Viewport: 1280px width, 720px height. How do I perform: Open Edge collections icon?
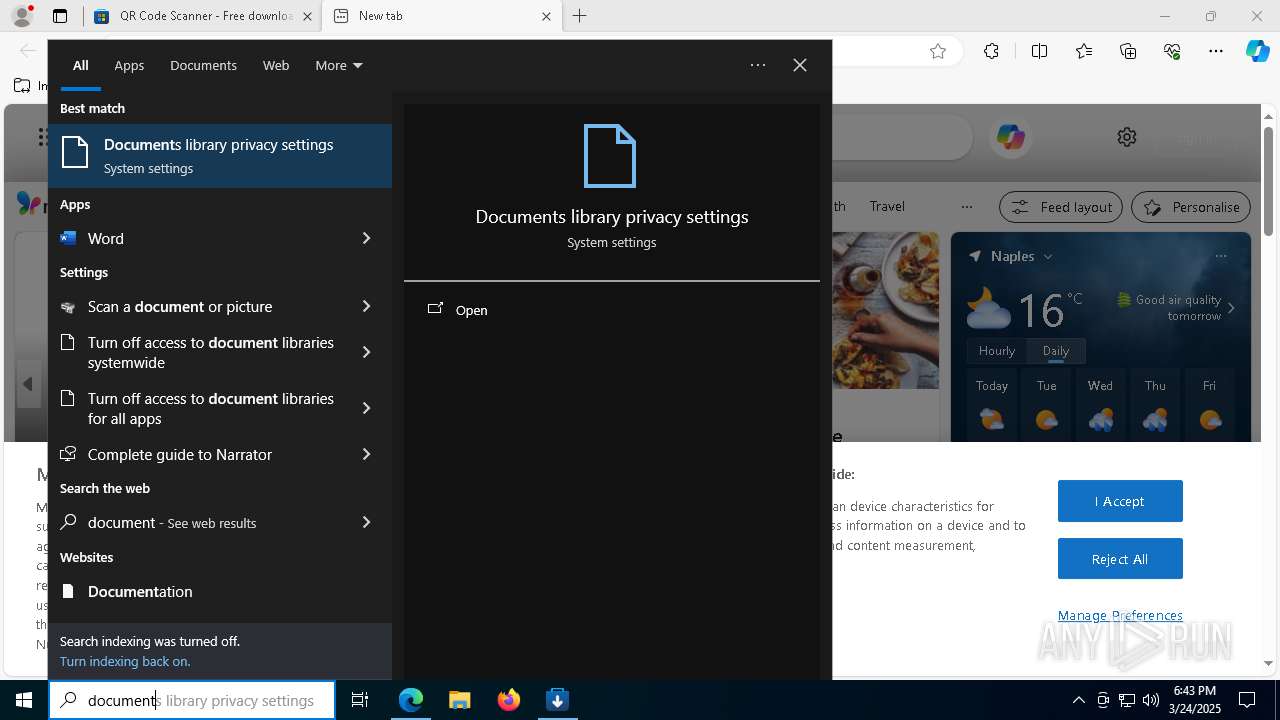(1129, 51)
